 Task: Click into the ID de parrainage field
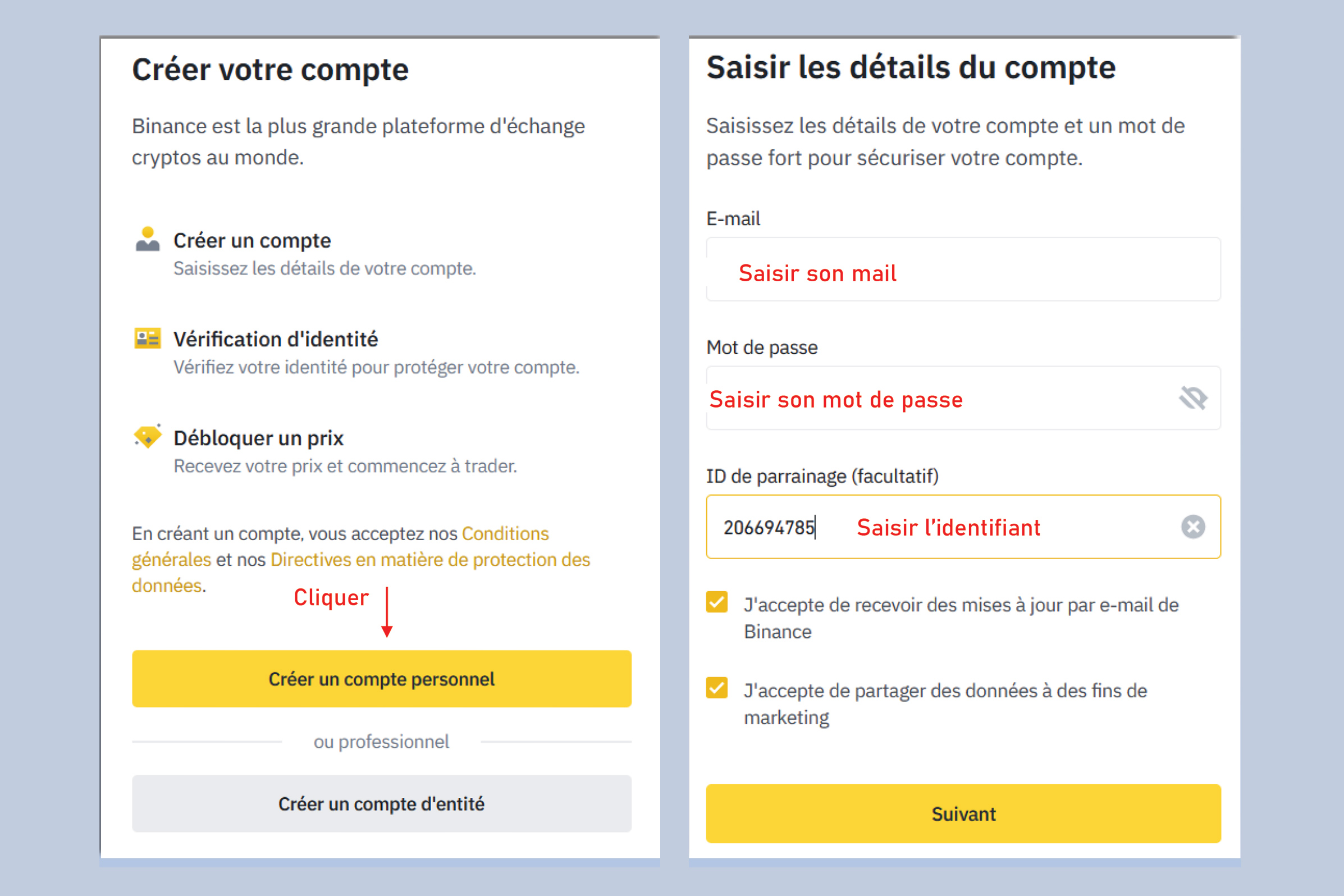coord(963,527)
